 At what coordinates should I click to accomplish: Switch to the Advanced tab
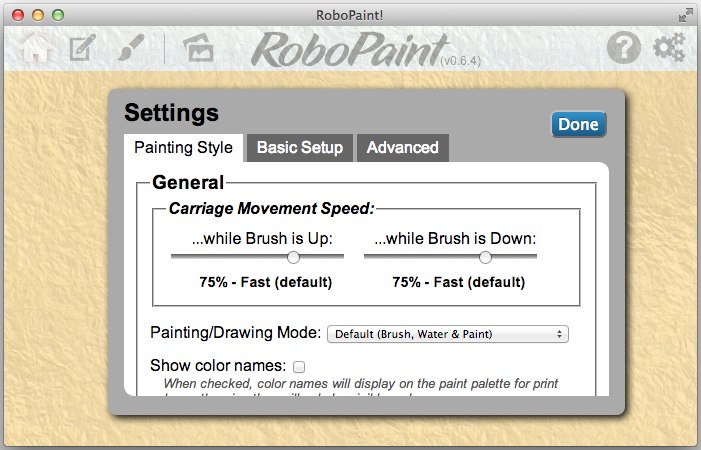pos(402,147)
